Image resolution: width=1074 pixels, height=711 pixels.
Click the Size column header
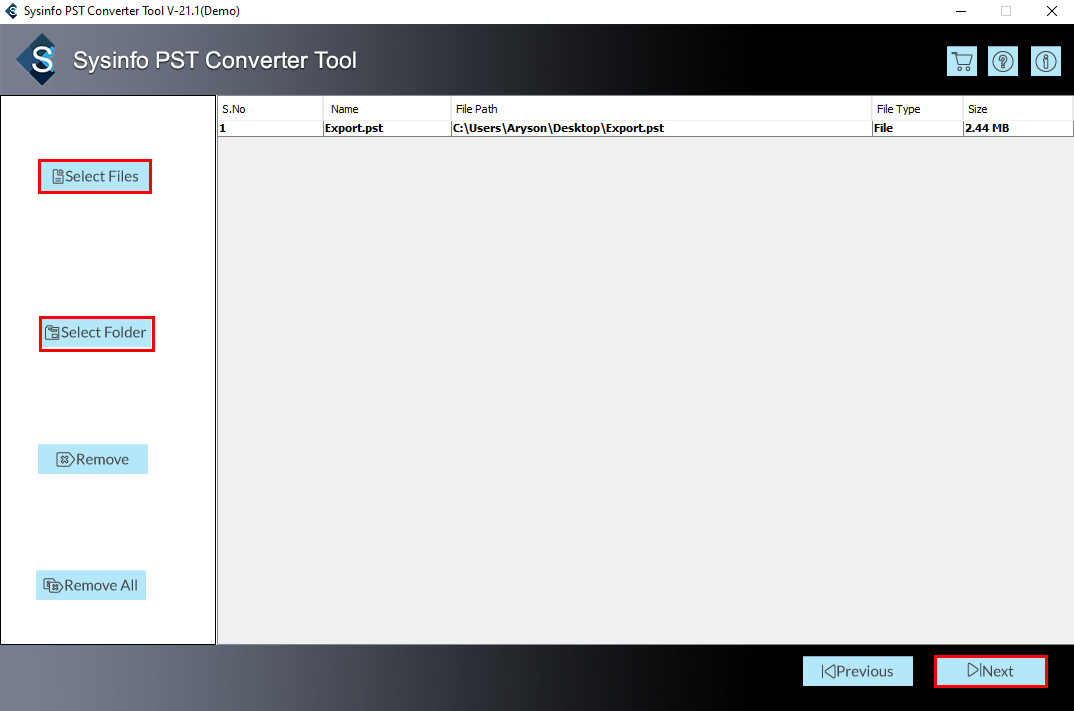1017,109
